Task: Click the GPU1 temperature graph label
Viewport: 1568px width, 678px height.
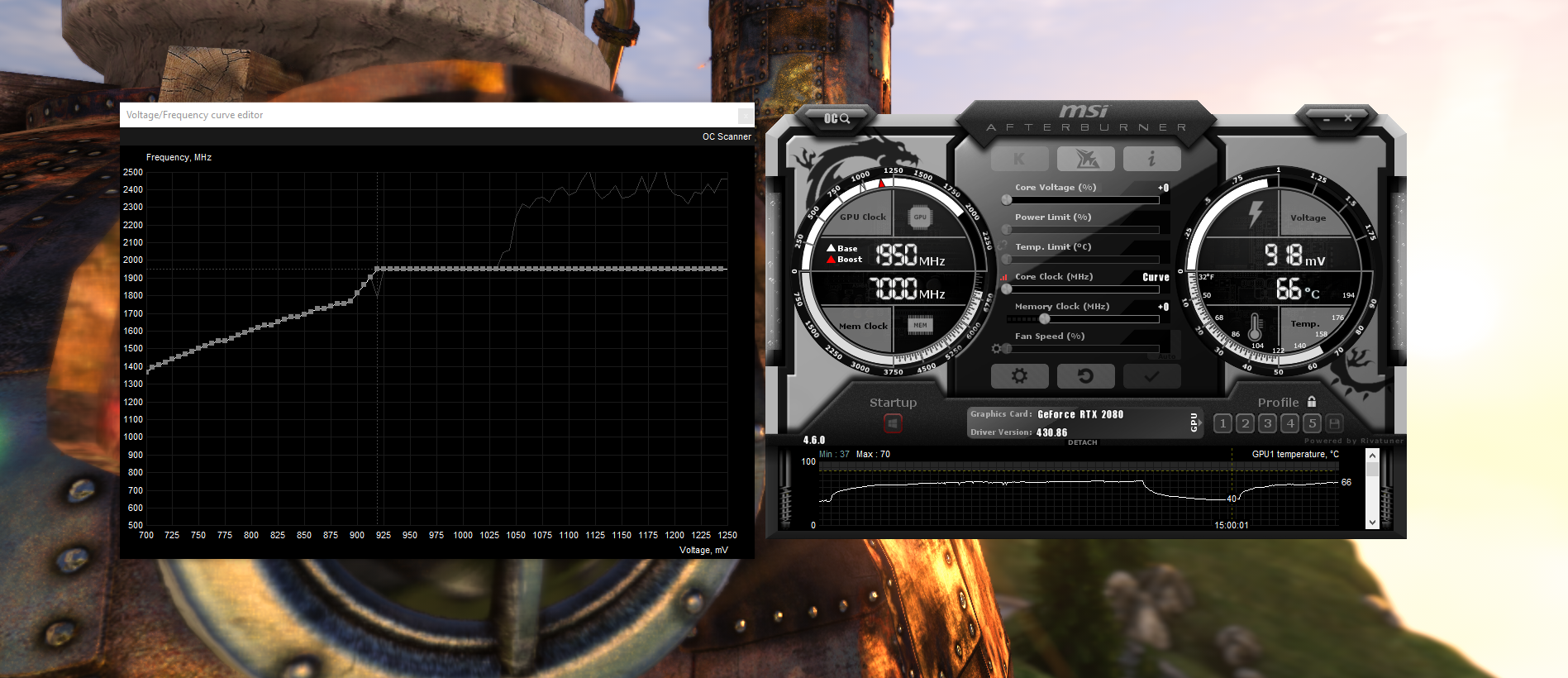Action: click(1295, 454)
